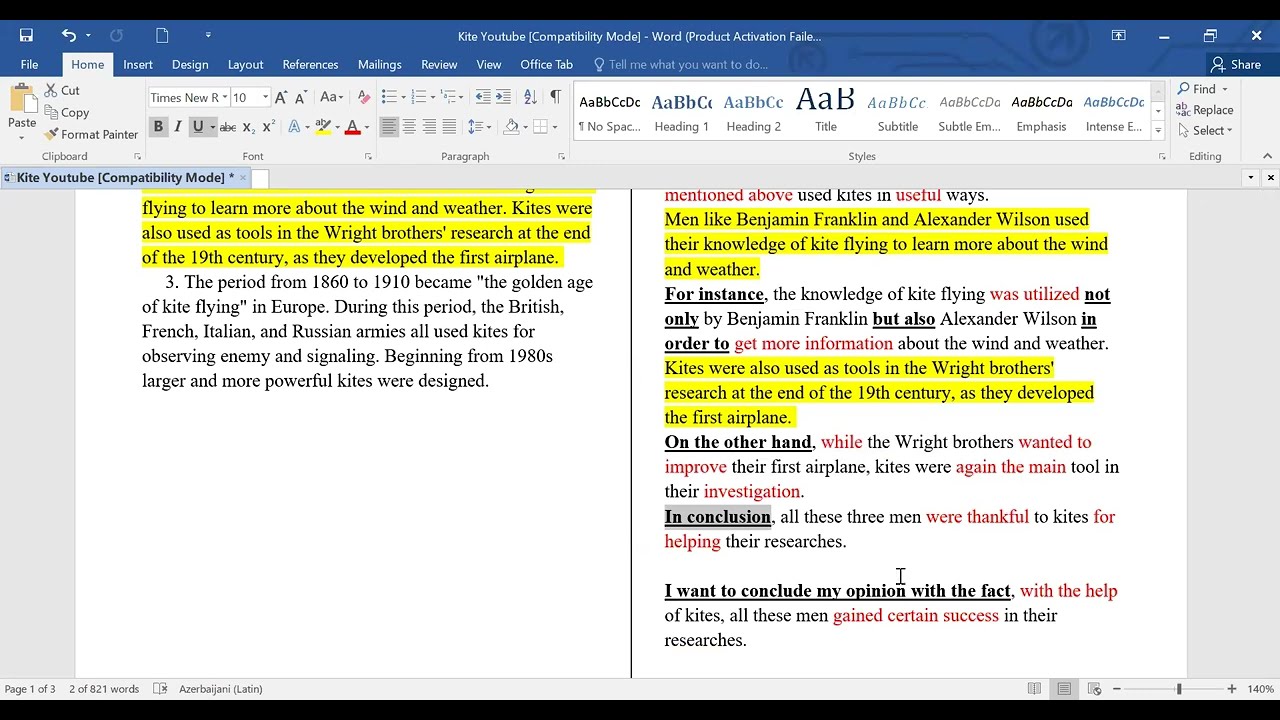Toggle Align Left for the paragraph

click(x=389, y=127)
